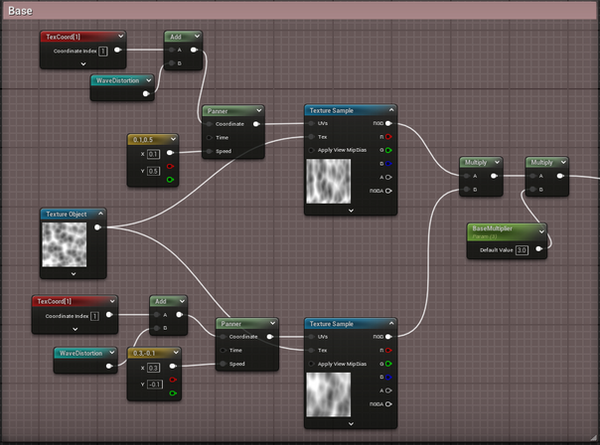Click the RGB output pin of upper Texture Sample

(389, 123)
